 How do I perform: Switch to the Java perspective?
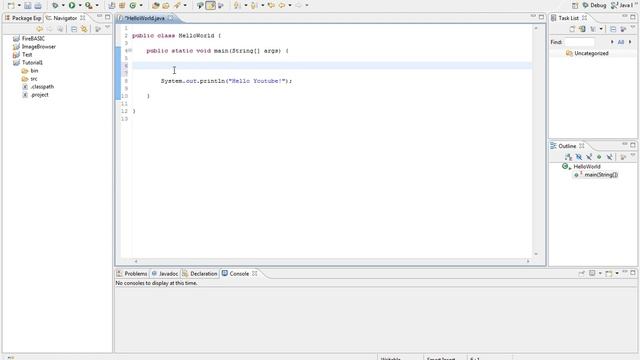coord(623,5)
